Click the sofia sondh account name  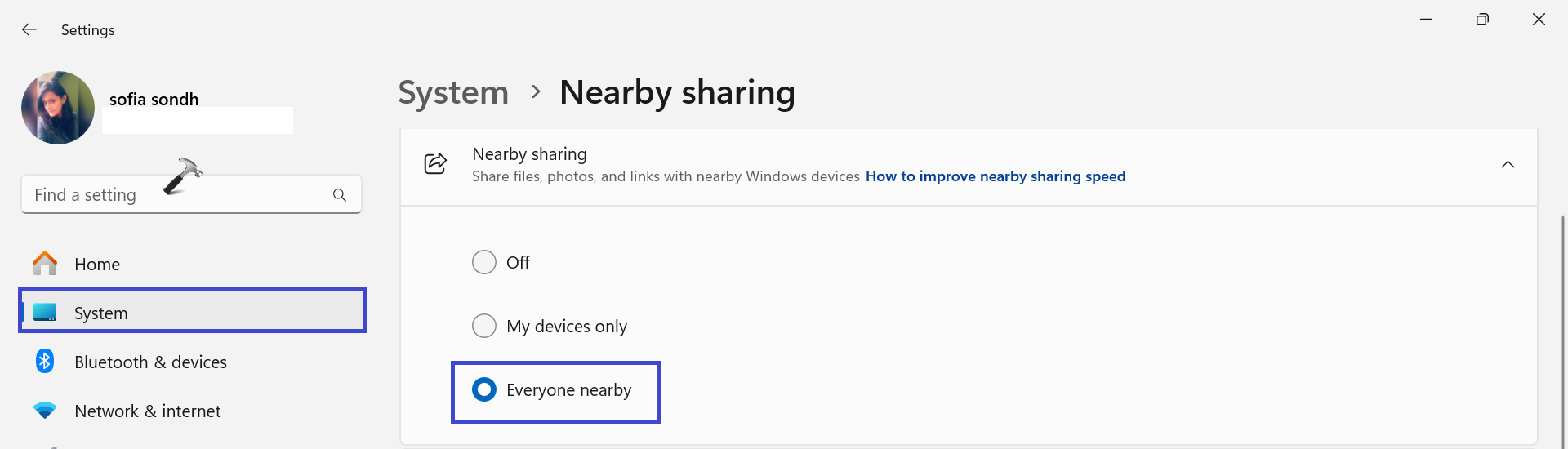[x=154, y=100]
